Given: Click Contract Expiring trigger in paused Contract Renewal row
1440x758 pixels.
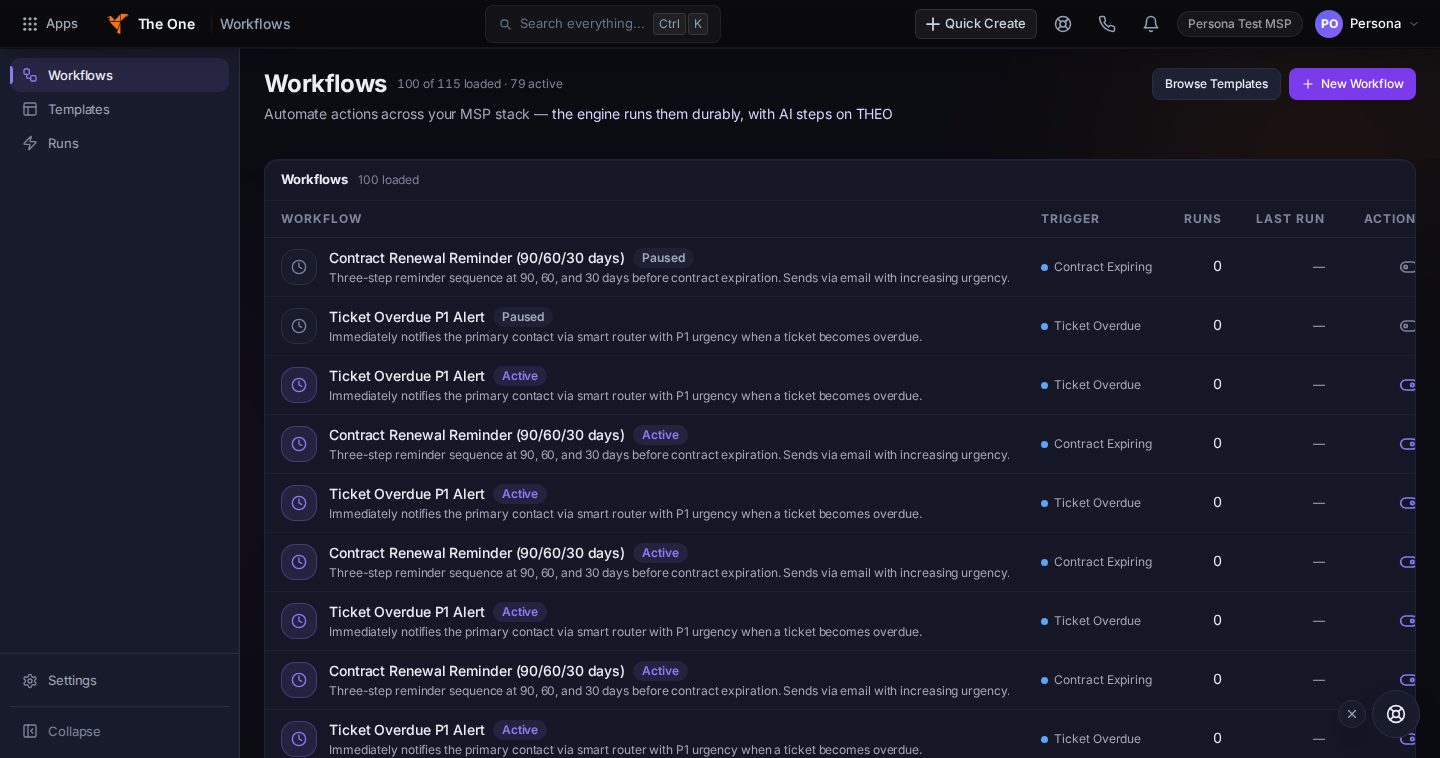Looking at the screenshot, I should tap(1096, 267).
